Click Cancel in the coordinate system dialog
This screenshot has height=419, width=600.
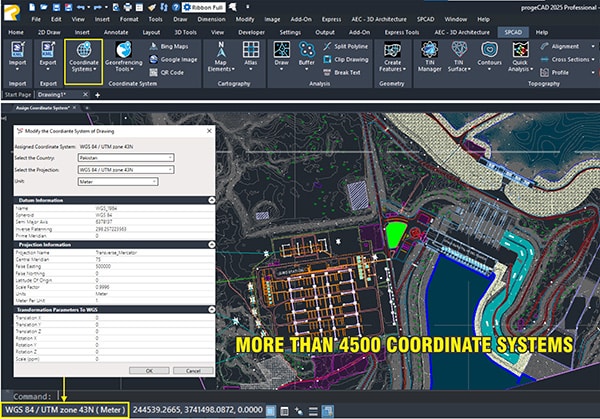pyautogui.click(x=193, y=370)
